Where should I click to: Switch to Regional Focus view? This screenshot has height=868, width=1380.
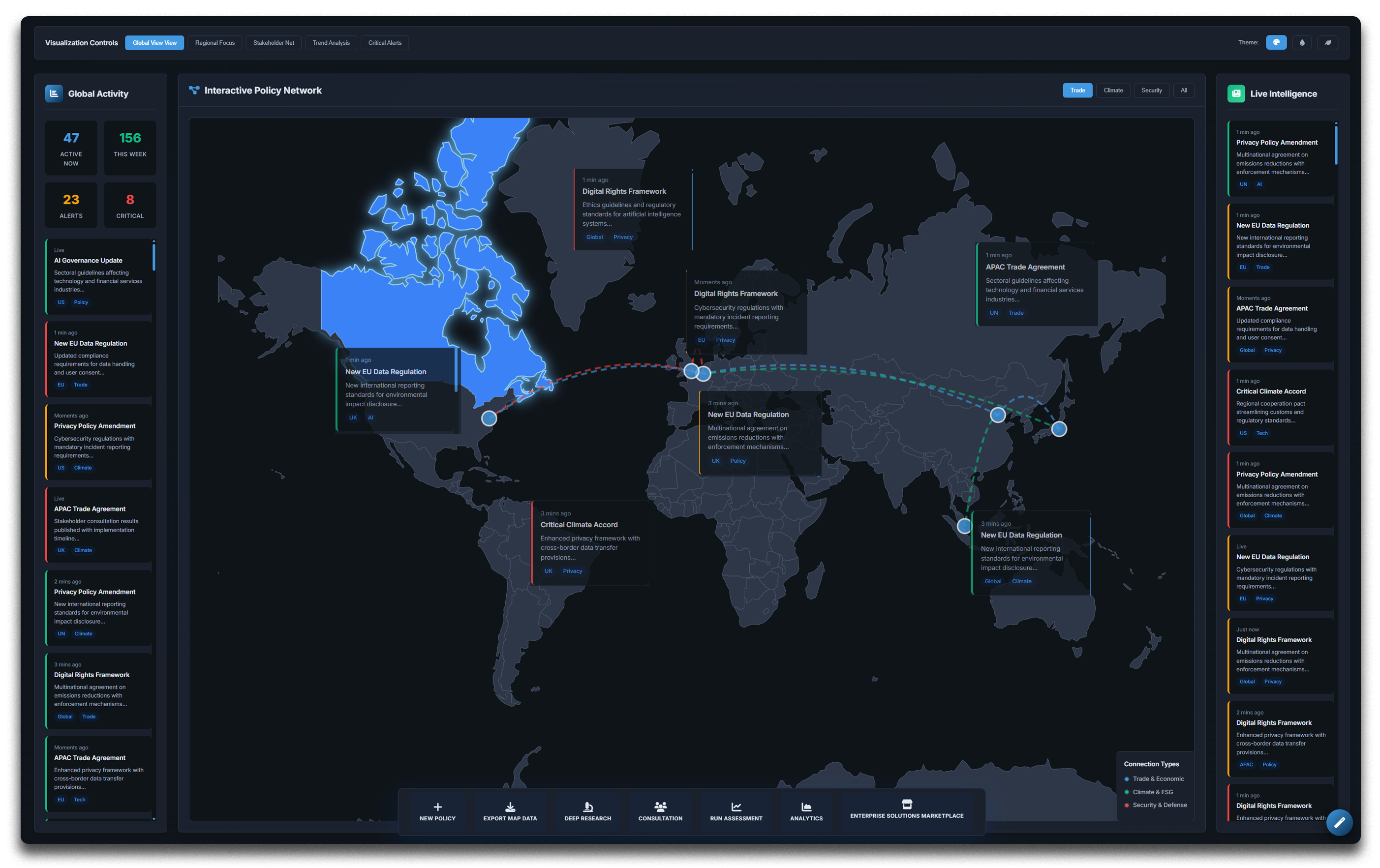[x=215, y=43]
